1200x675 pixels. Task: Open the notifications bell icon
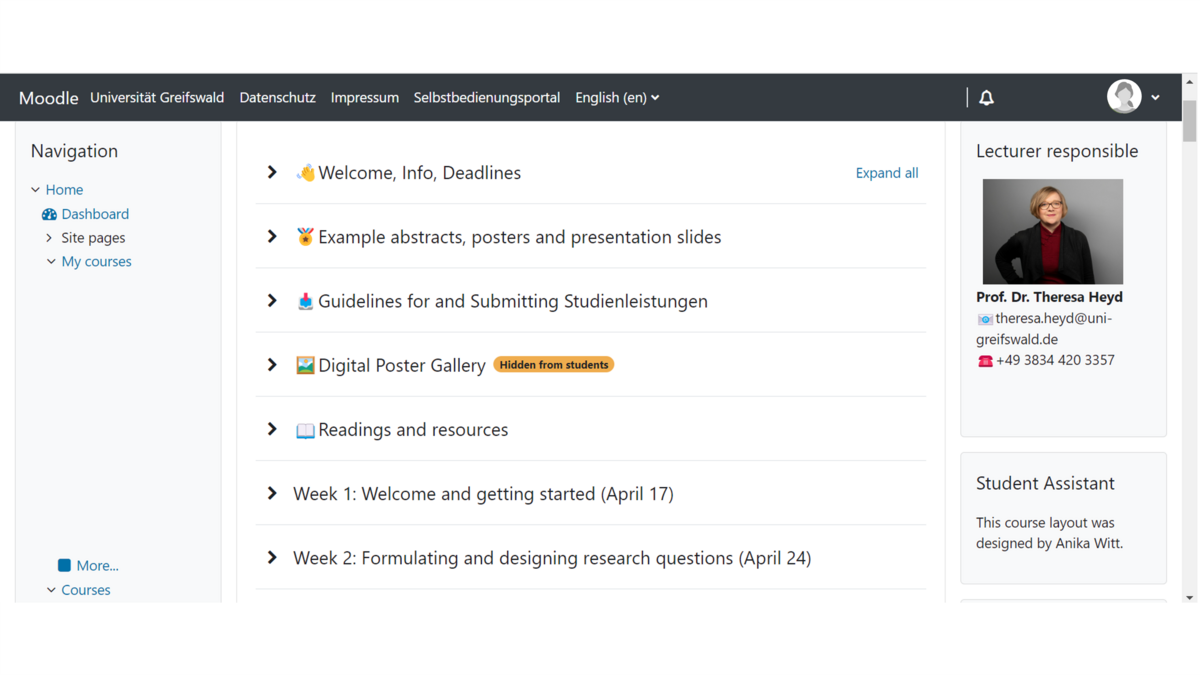(x=986, y=98)
